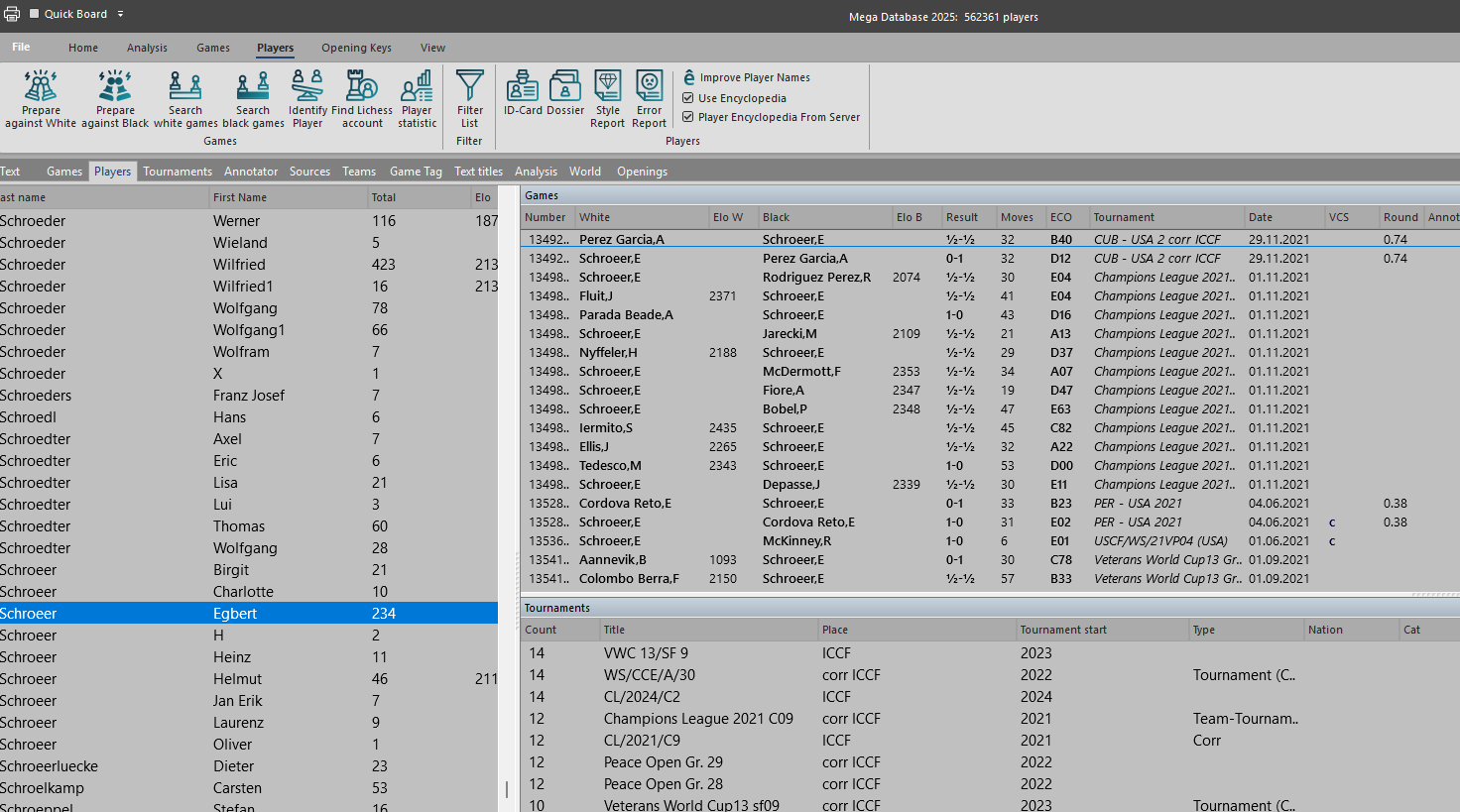This screenshot has height=812, width=1460.
Task: Switch to the Games ribbon tab
Action: pyautogui.click(x=213, y=48)
